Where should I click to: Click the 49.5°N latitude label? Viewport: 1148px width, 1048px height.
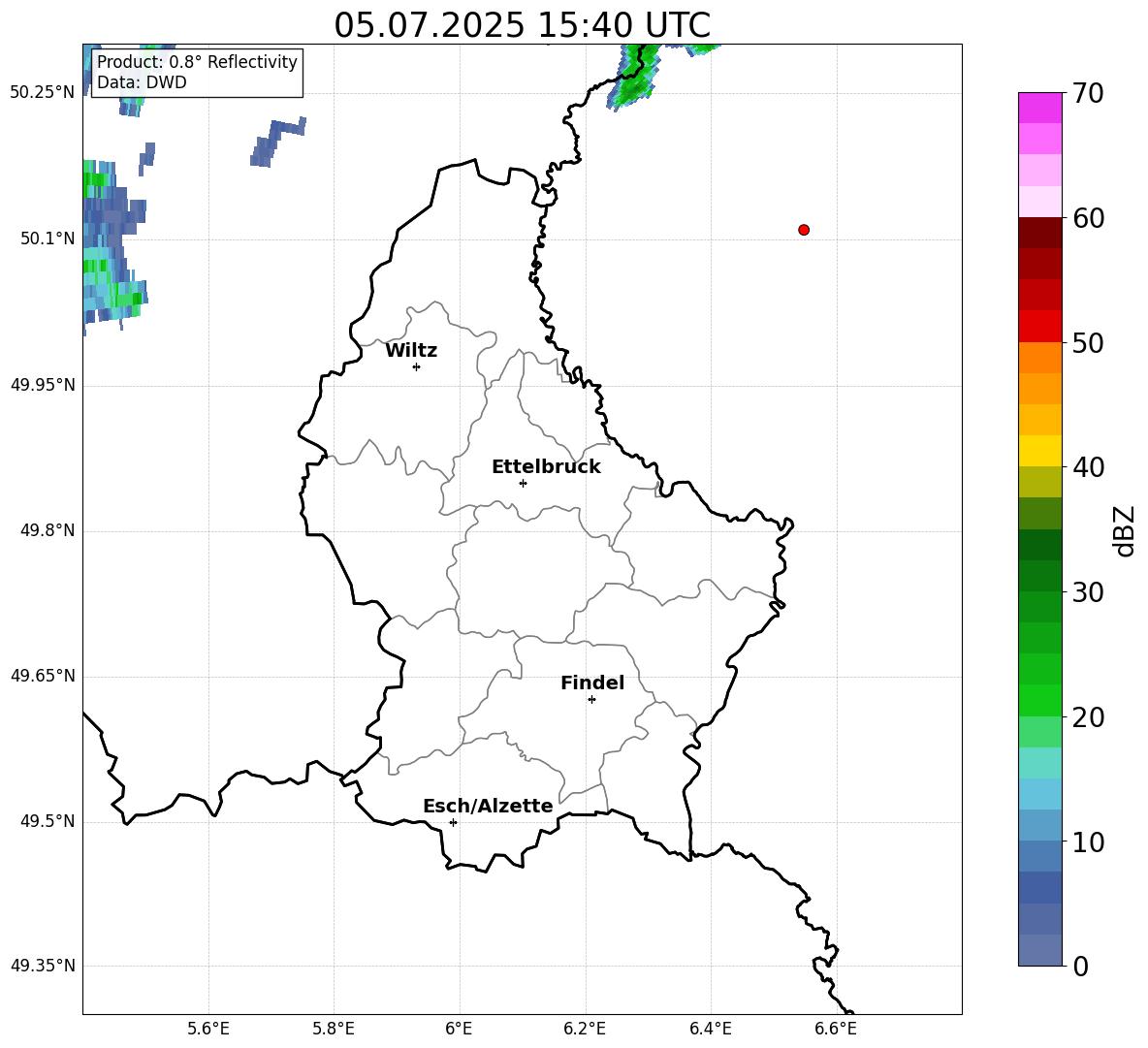48,821
